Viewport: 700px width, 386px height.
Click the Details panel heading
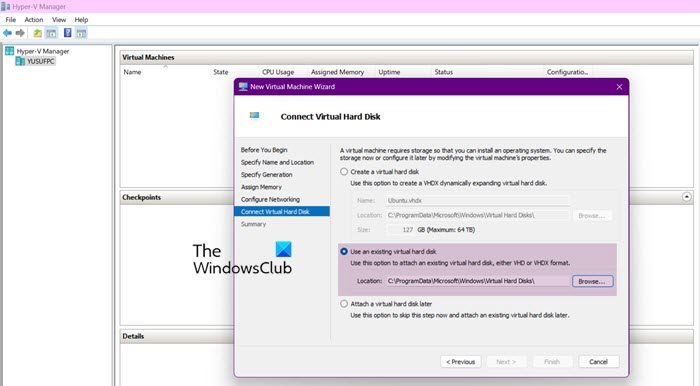click(133, 336)
